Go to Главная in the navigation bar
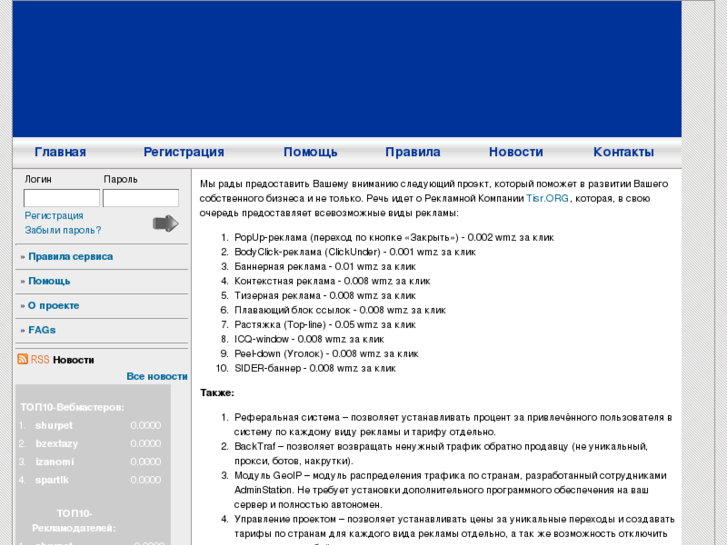This screenshot has height=545, width=727. tap(60, 152)
